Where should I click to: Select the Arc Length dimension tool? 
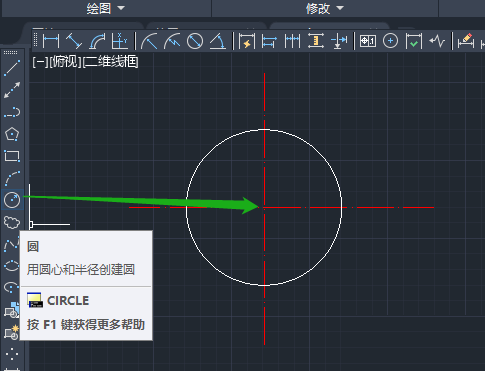97,41
